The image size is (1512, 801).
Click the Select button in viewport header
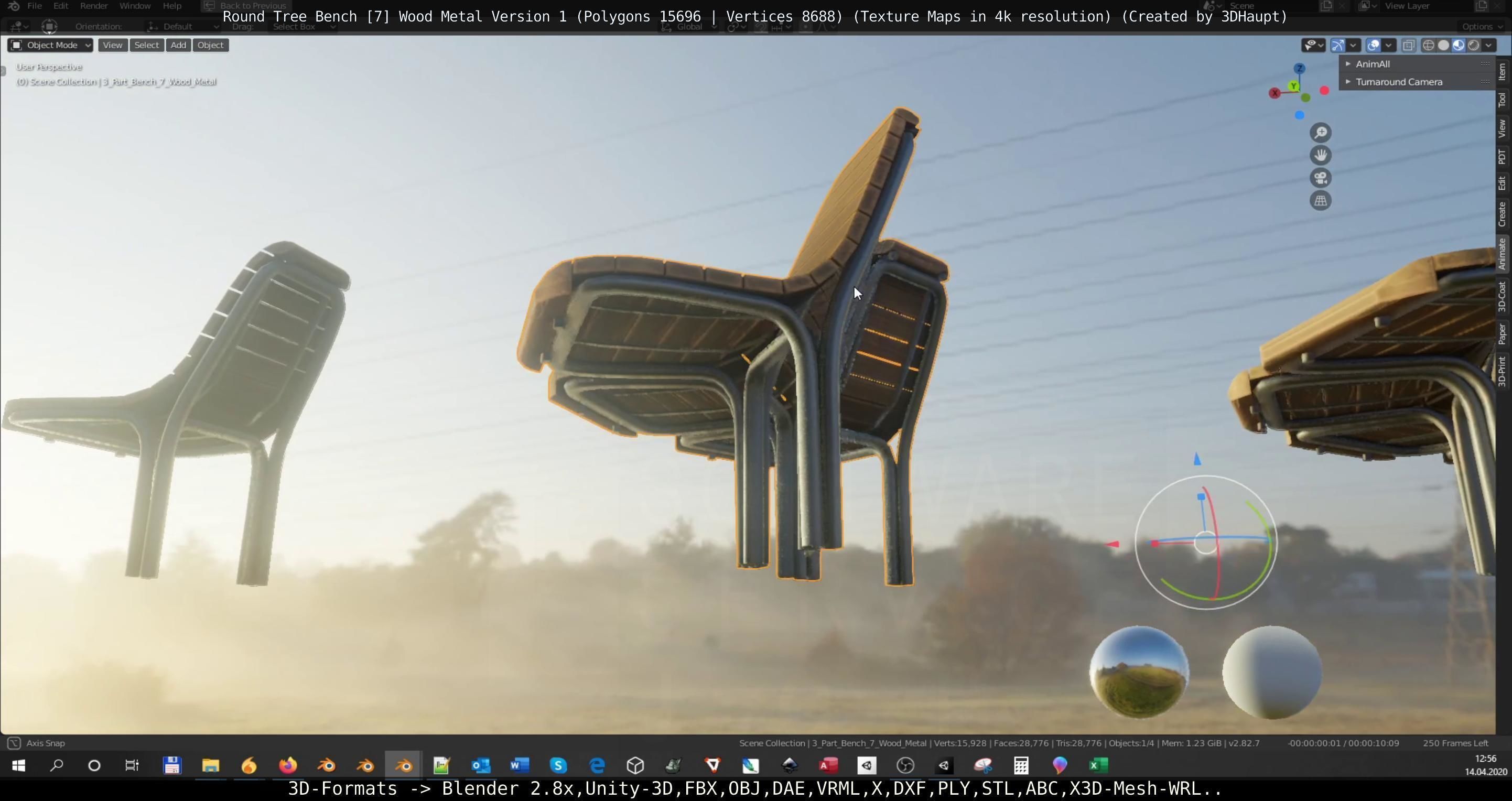click(x=146, y=45)
